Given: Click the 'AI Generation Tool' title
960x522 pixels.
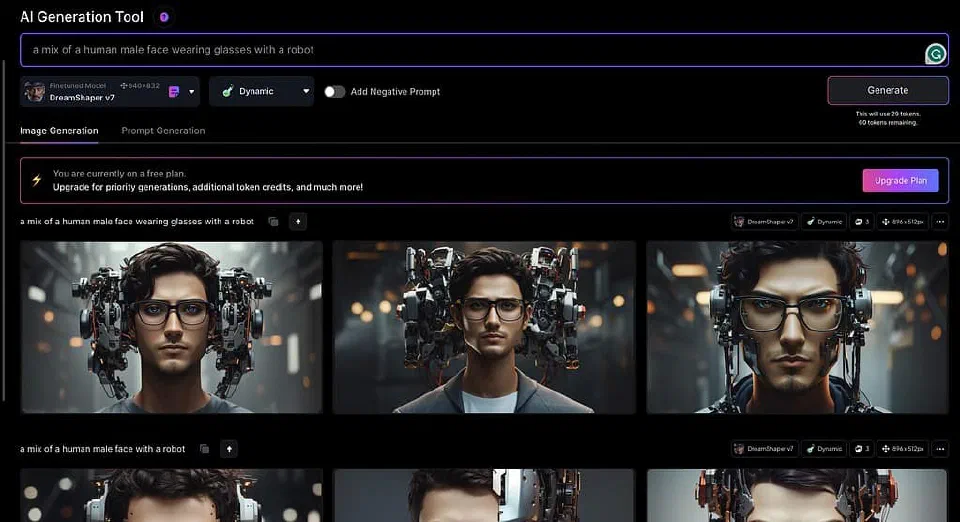Looking at the screenshot, I should point(82,17).
